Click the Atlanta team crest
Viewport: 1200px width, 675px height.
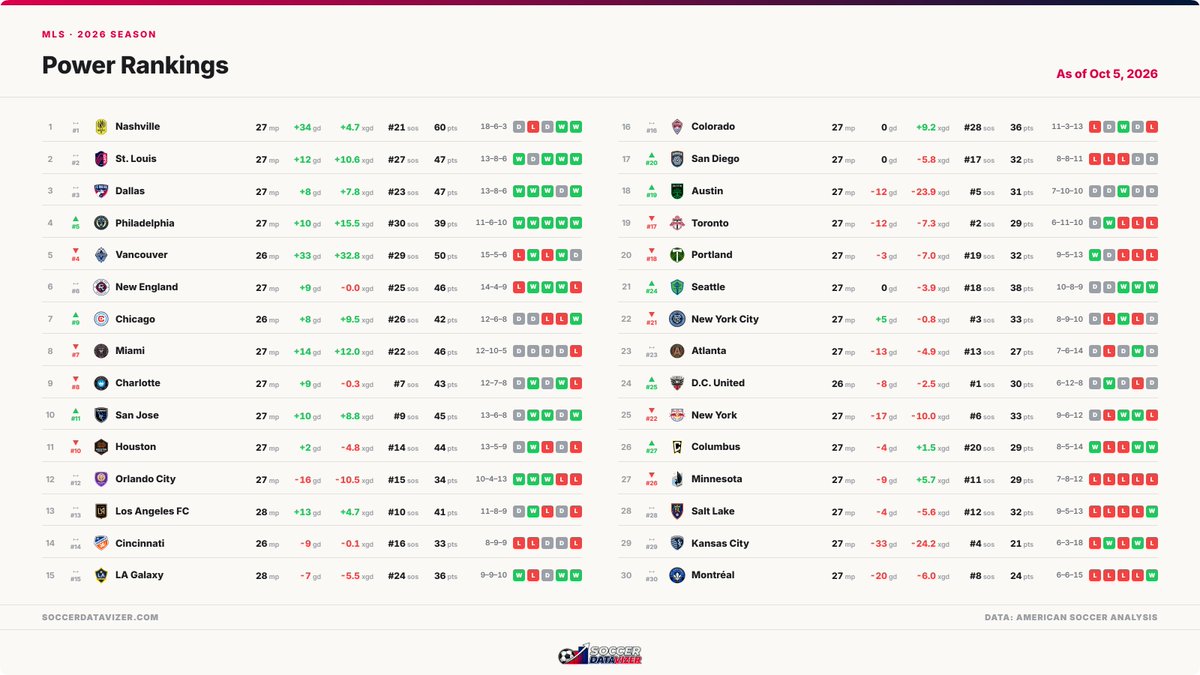tap(677, 351)
